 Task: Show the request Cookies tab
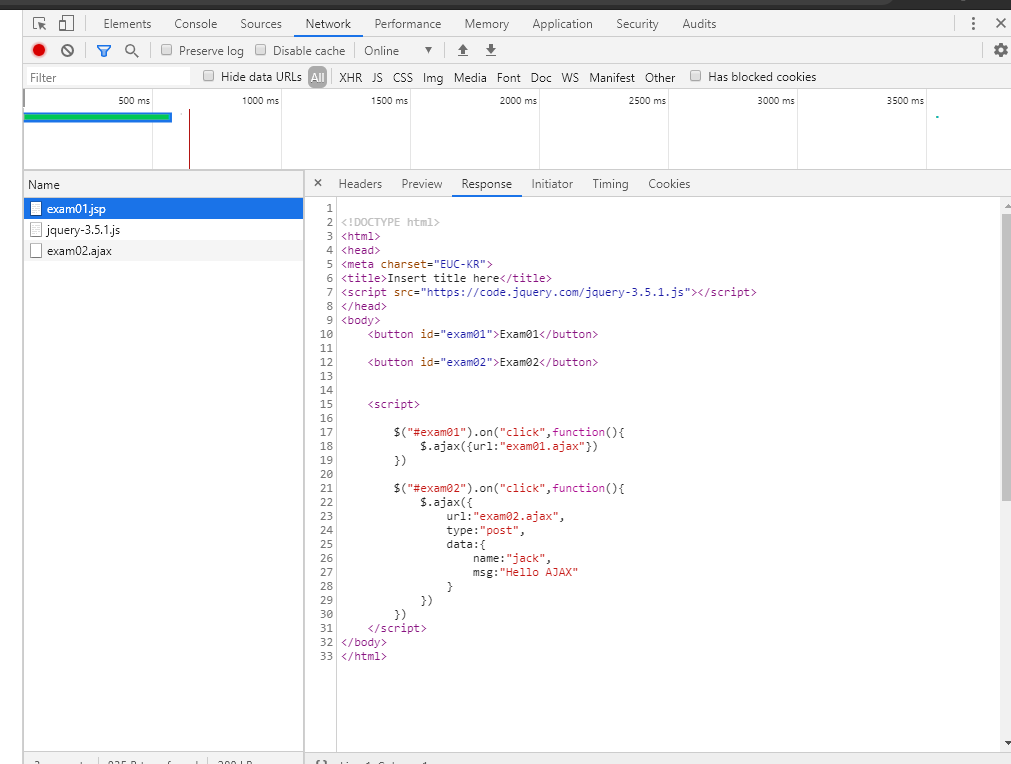tap(669, 184)
